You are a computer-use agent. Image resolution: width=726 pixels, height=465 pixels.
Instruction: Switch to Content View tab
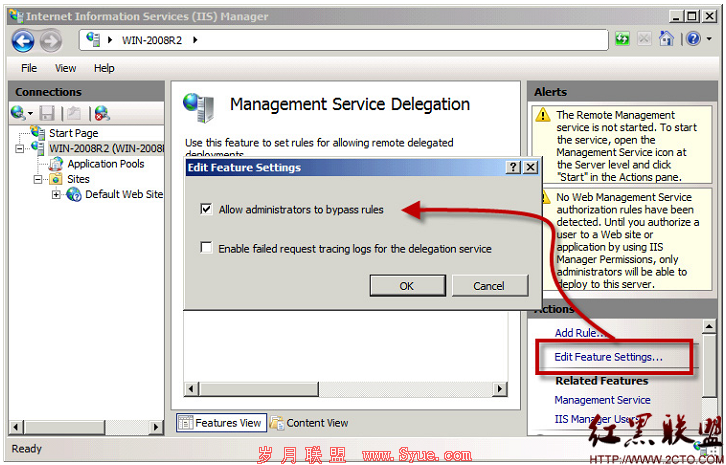[x=309, y=422]
